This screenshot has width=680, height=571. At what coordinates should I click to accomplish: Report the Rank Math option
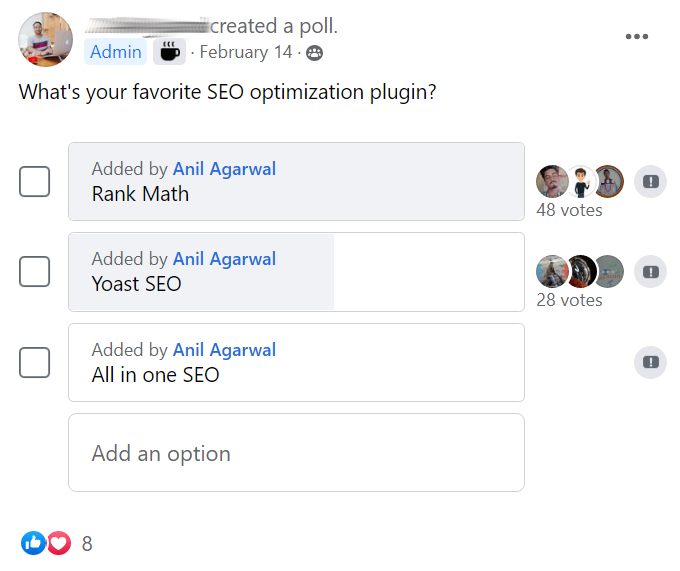click(650, 181)
